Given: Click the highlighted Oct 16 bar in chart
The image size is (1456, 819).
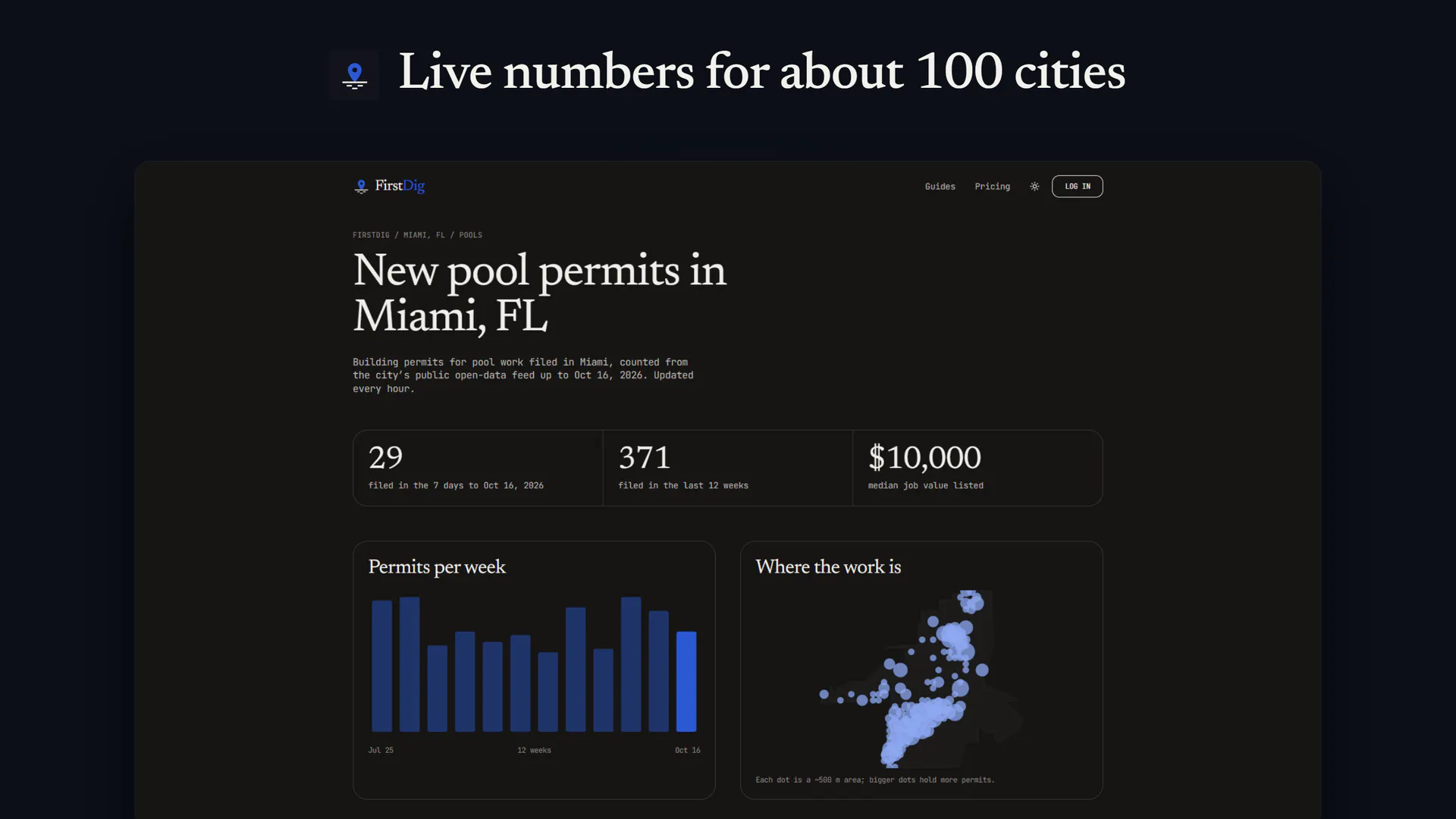Looking at the screenshot, I should point(686,682).
